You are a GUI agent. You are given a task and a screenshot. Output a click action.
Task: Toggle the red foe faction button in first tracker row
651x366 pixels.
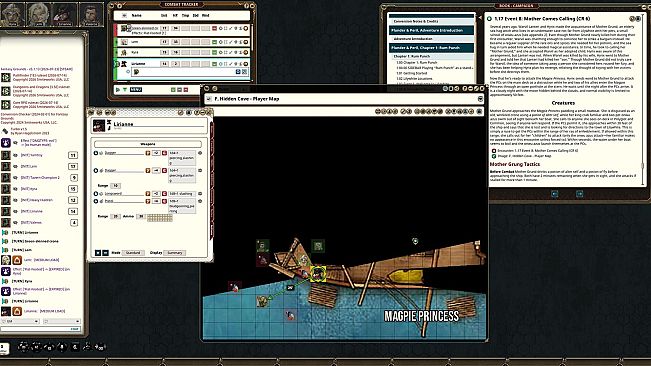click(214, 28)
